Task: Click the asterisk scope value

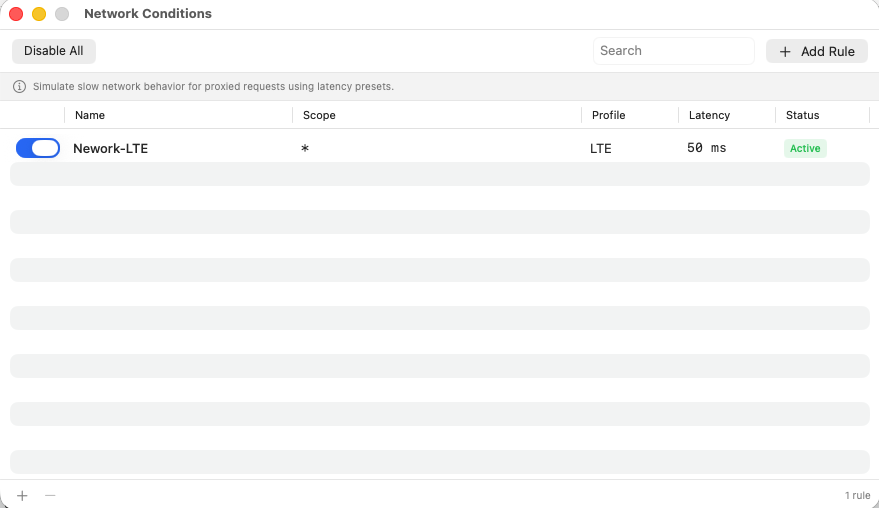Action: point(305,149)
